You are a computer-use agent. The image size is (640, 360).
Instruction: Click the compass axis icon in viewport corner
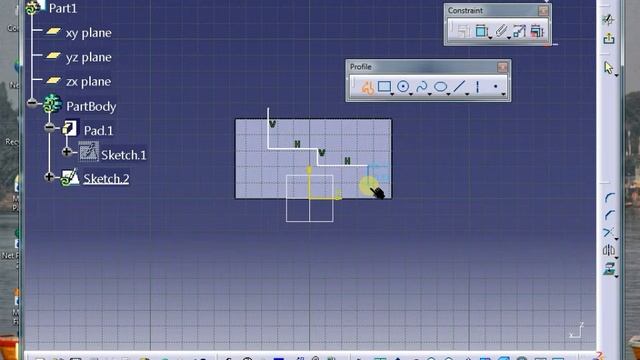(576, 331)
